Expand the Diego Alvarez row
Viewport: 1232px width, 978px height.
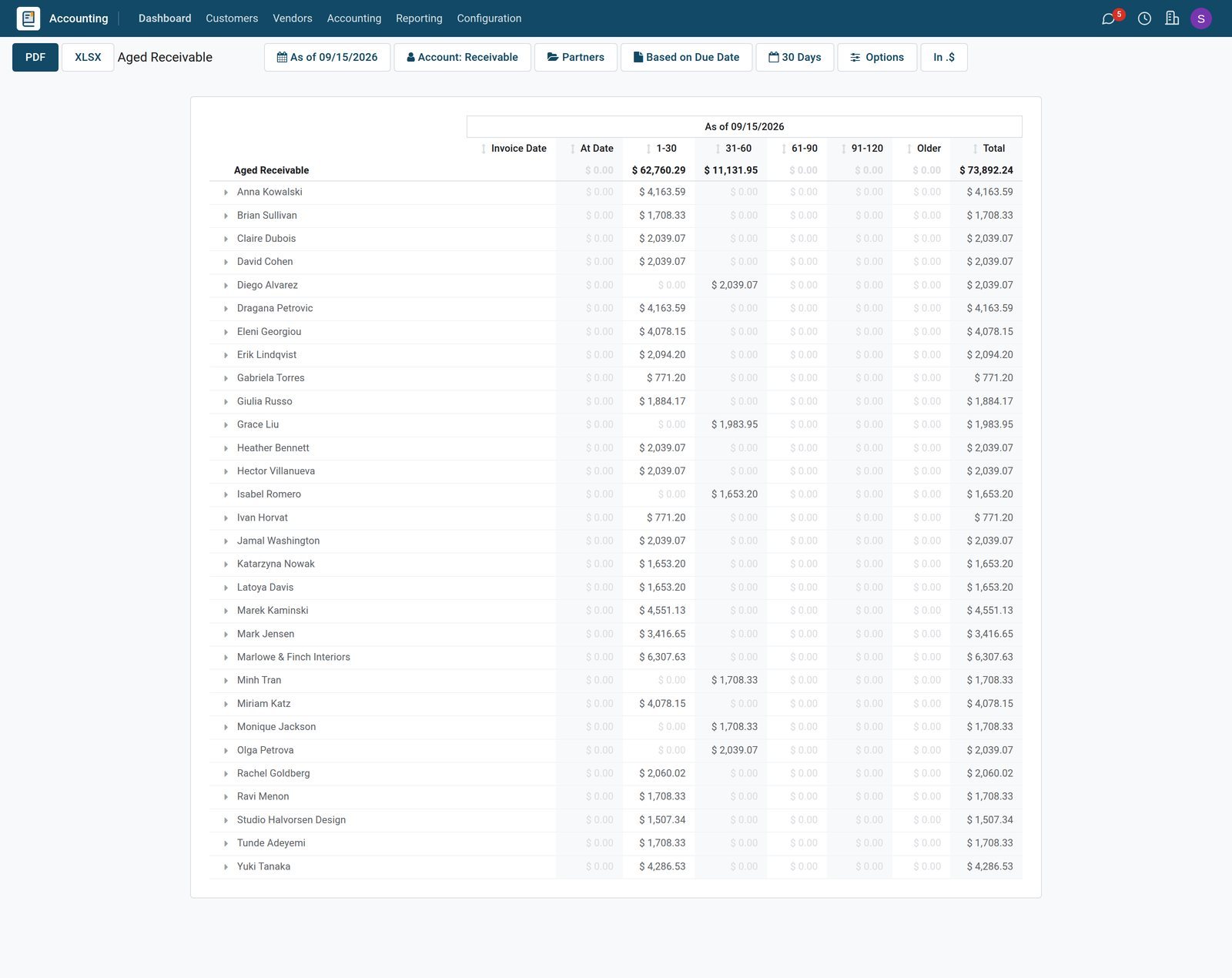click(x=226, y=286)
